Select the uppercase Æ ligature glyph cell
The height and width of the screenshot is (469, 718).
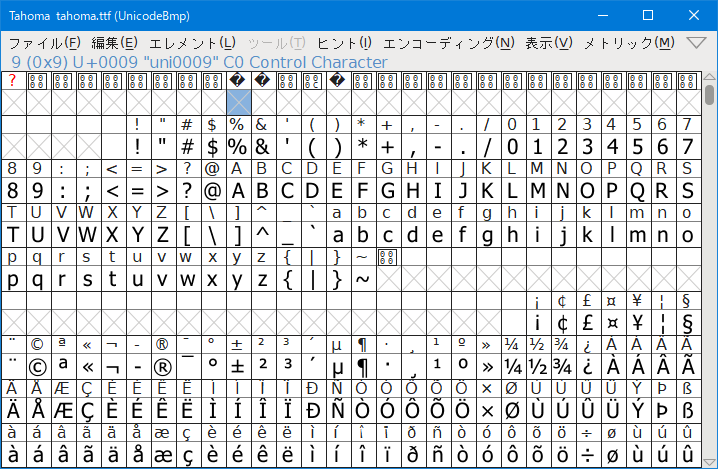(x=62, y=411)
